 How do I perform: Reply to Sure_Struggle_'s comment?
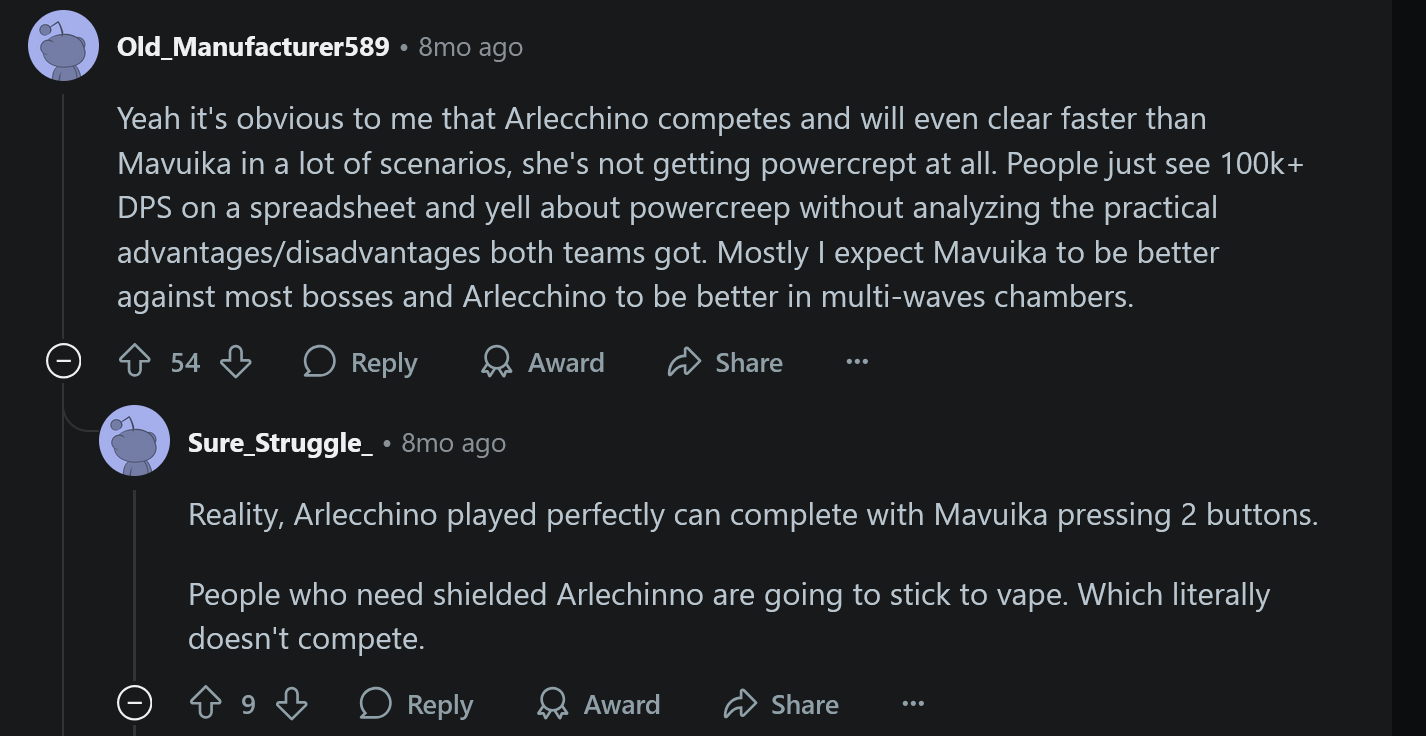(x=417, y=704)
